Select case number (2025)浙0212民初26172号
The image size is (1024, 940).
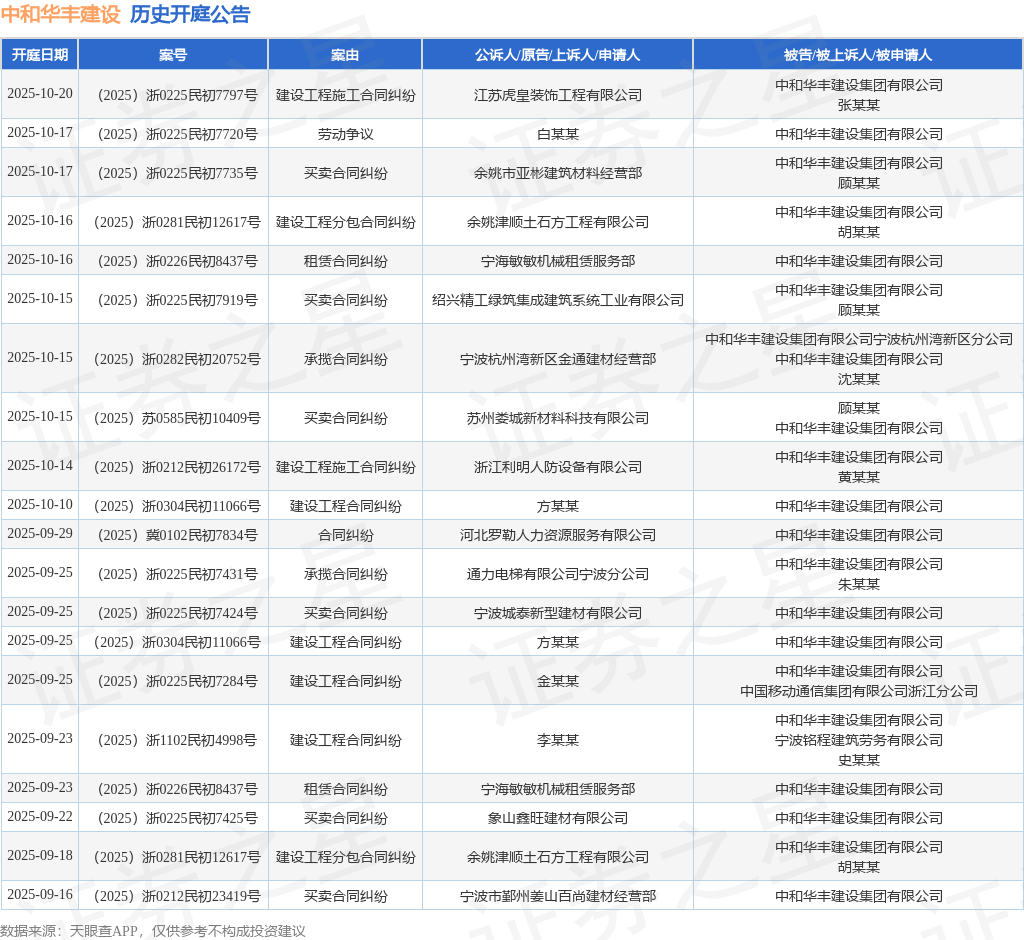[177, 467]
